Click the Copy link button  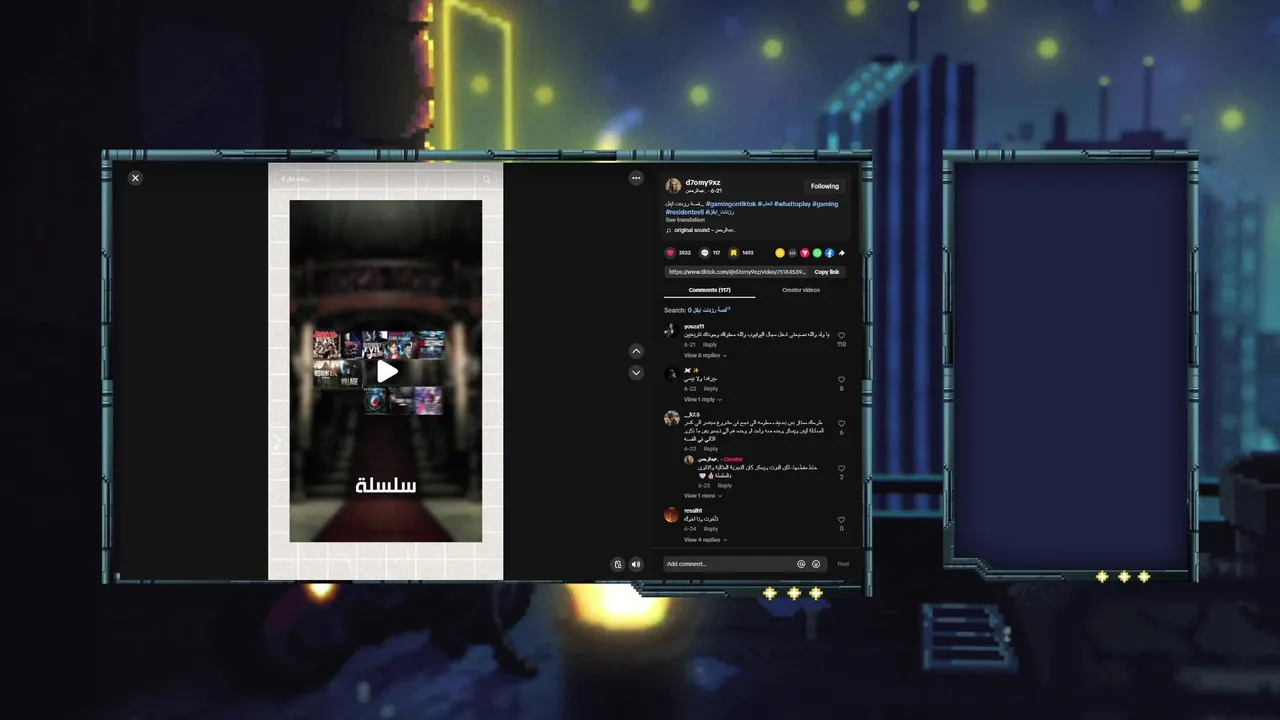[x=827, y=272]
